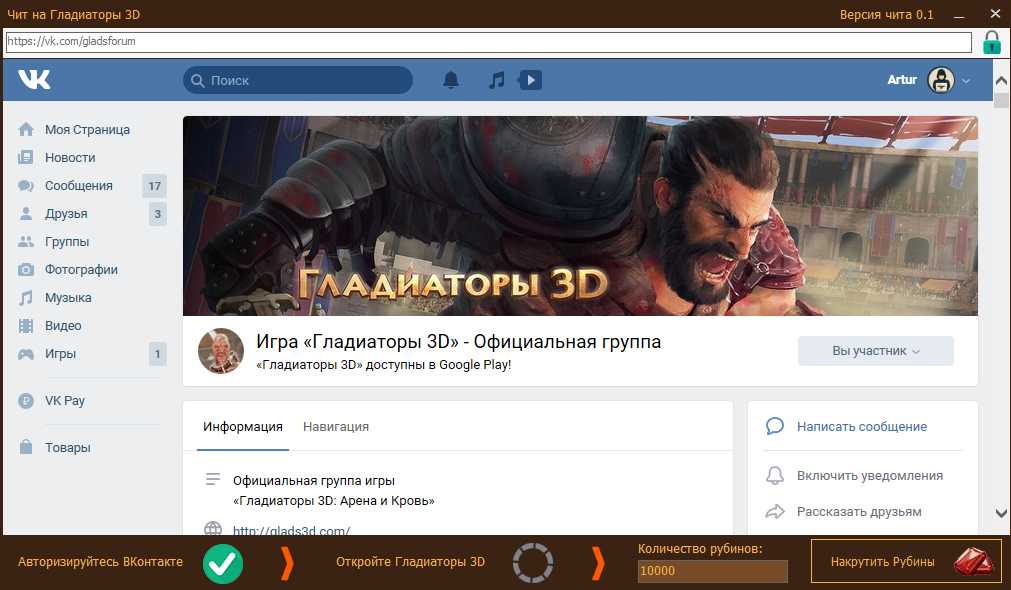The image size is (1011, 590).
Task: Expand the profile menu arrow next to Artur
Action: (966, 81)
